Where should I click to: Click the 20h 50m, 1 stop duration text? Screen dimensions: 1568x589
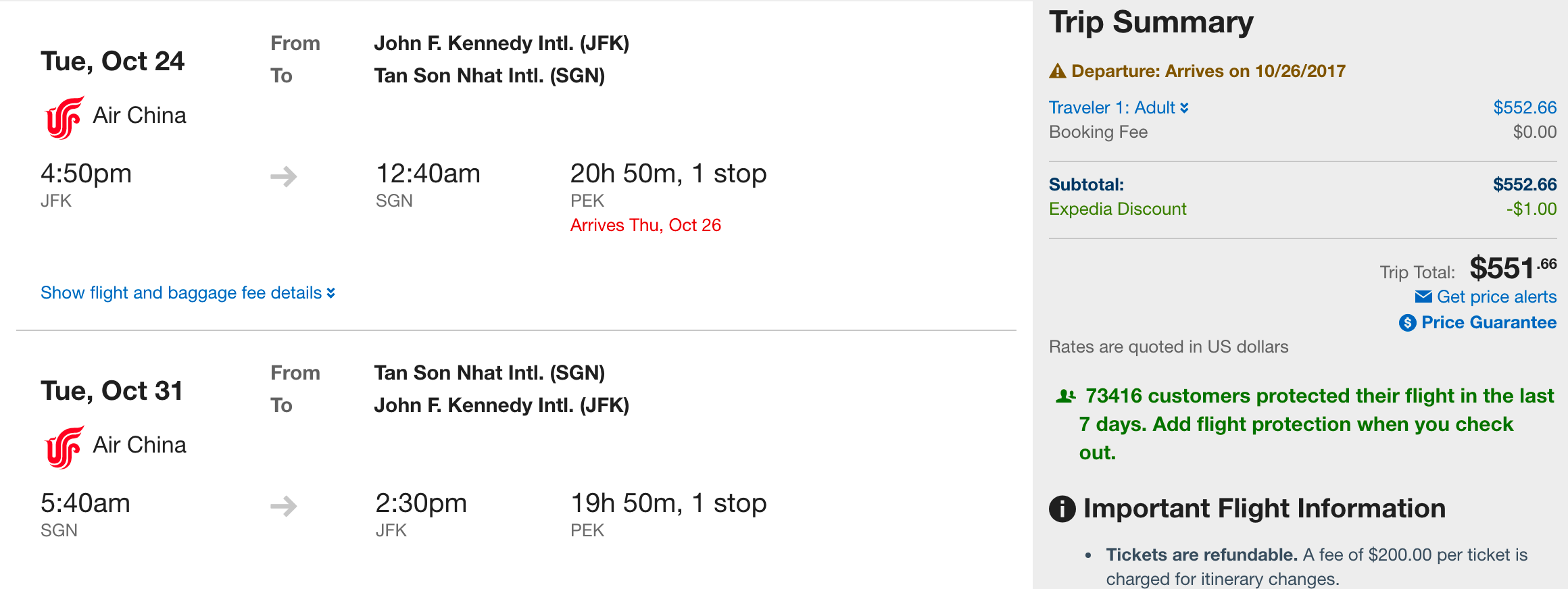pyautogui.click(x=668, y=174)
